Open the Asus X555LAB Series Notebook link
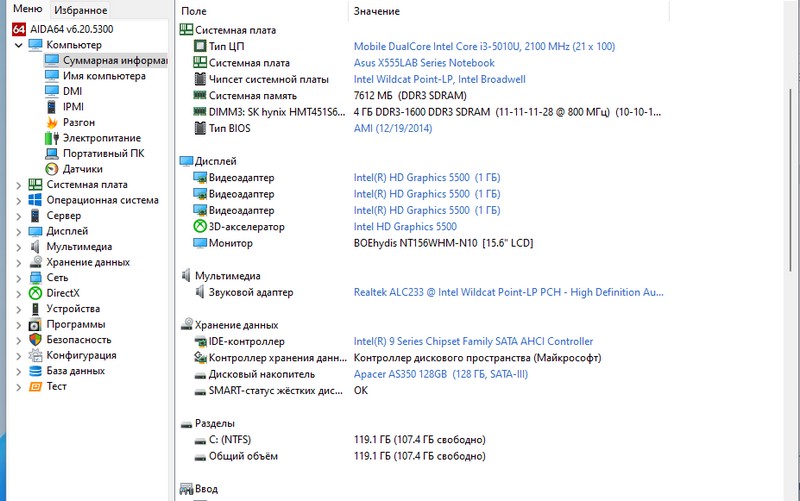The width and height of the screenshot is (800, 501). pyautogui.click(x=424, y=63)
